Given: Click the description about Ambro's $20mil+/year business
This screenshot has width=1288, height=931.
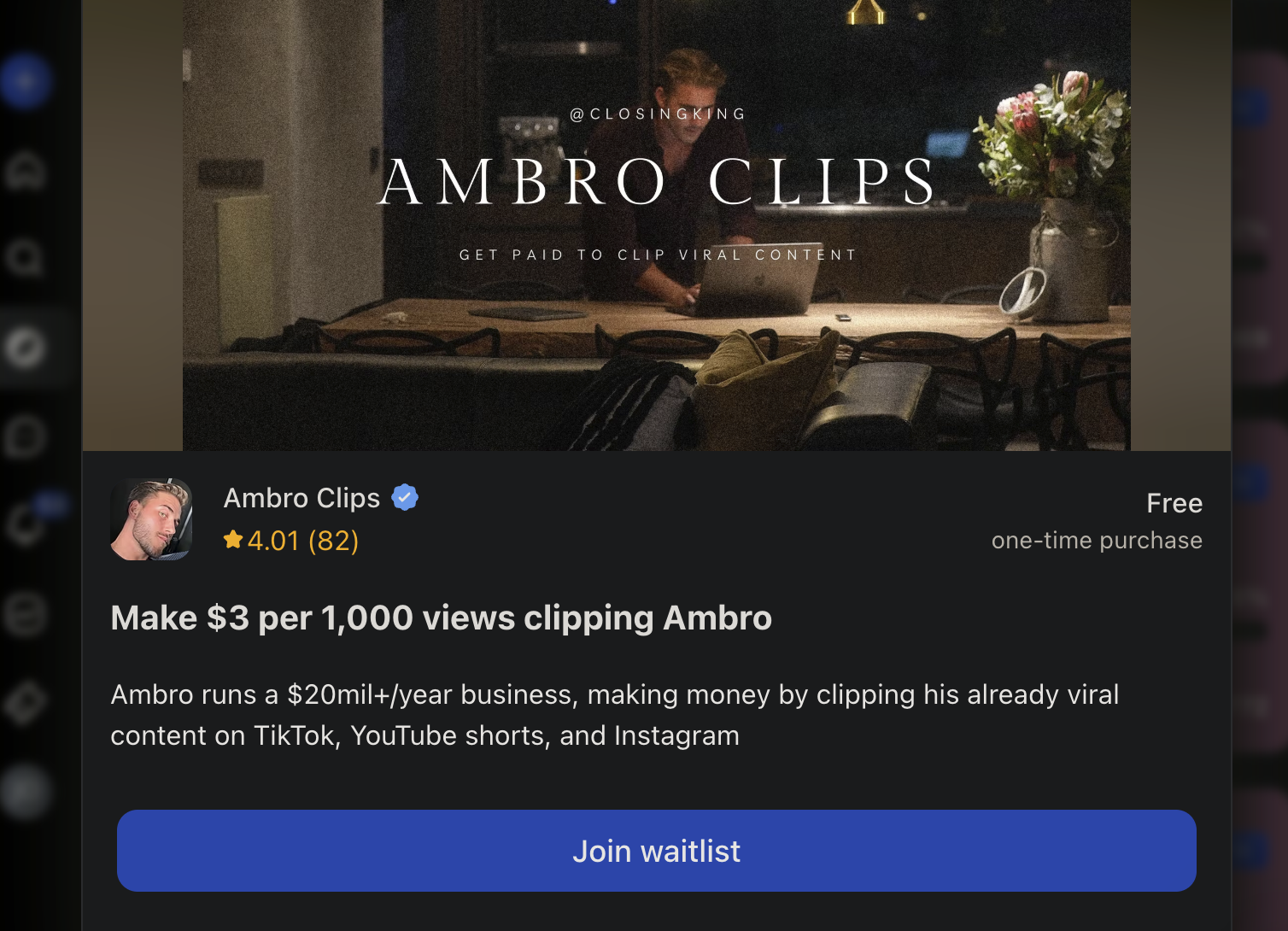Looking at the screenshot, I should click(x=614, y=715).
